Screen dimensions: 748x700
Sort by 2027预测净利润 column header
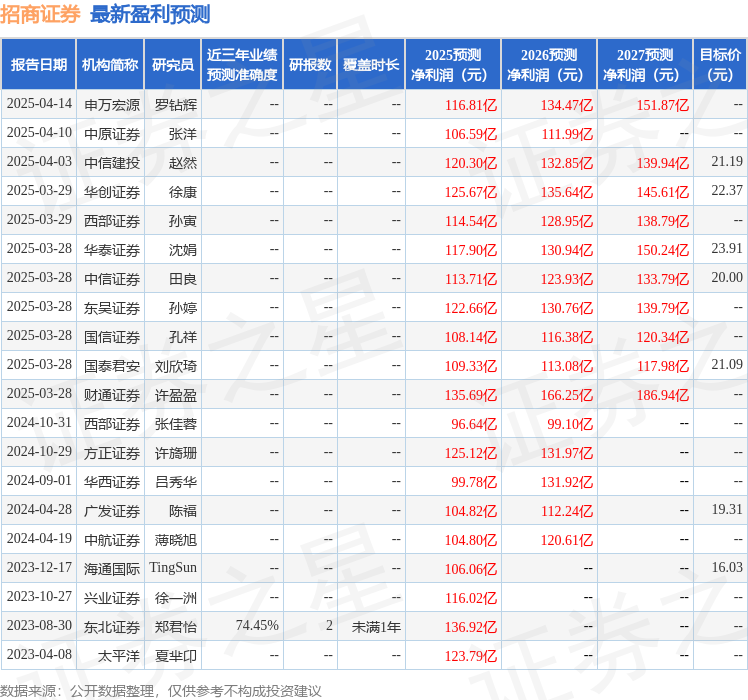pyautogui.click(x=645, y=65)
